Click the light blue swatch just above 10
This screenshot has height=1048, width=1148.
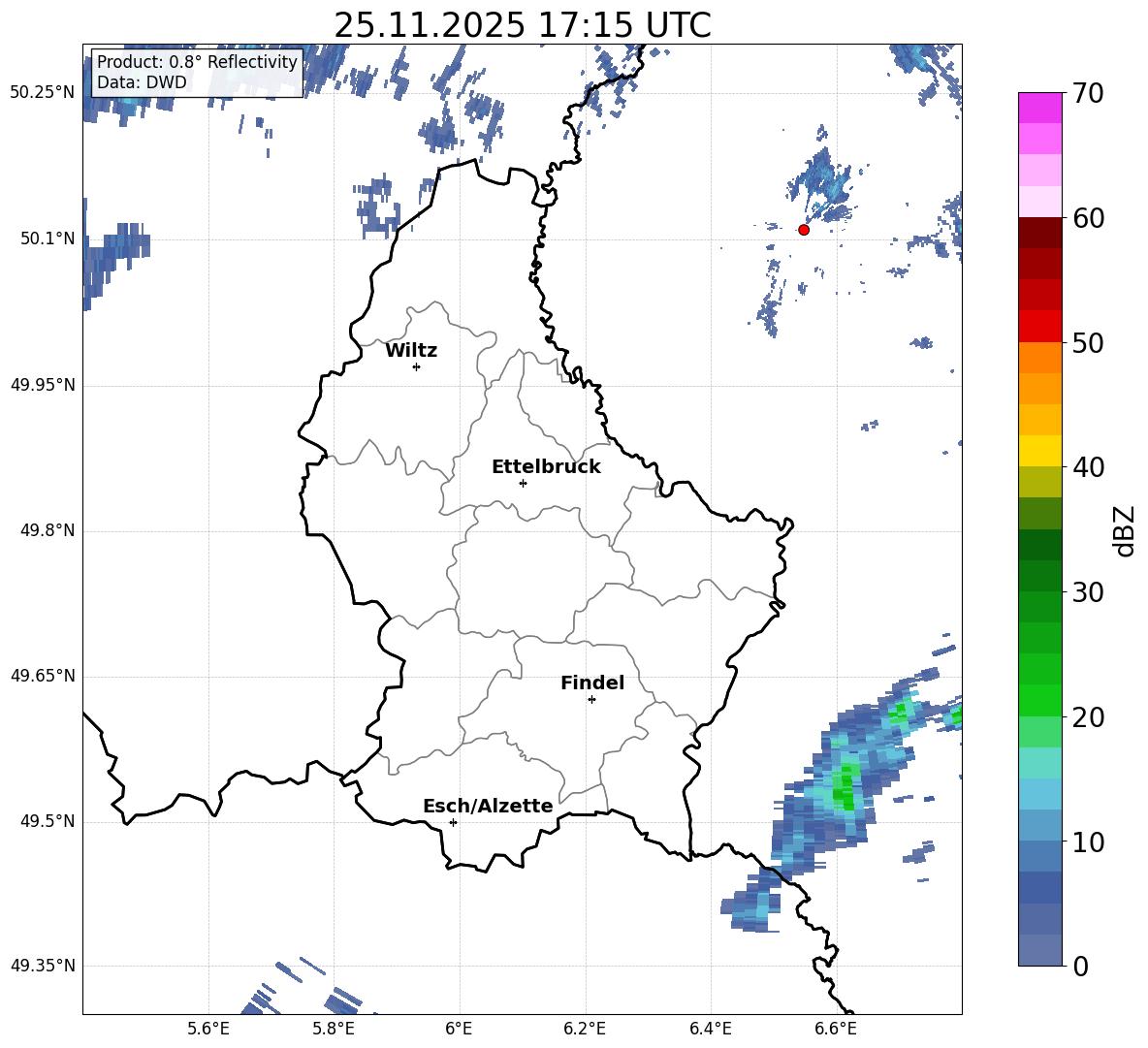pyautogui.click(x=1039, y=826)
